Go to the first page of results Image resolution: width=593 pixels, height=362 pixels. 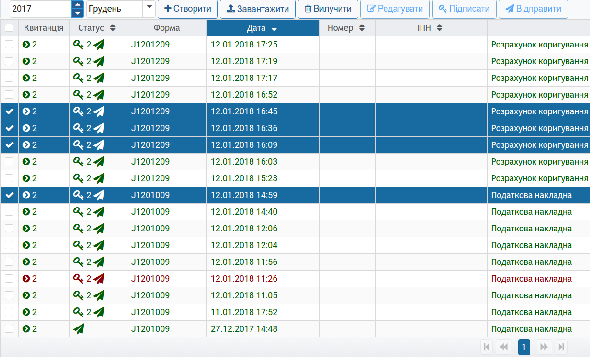point(487,346)
